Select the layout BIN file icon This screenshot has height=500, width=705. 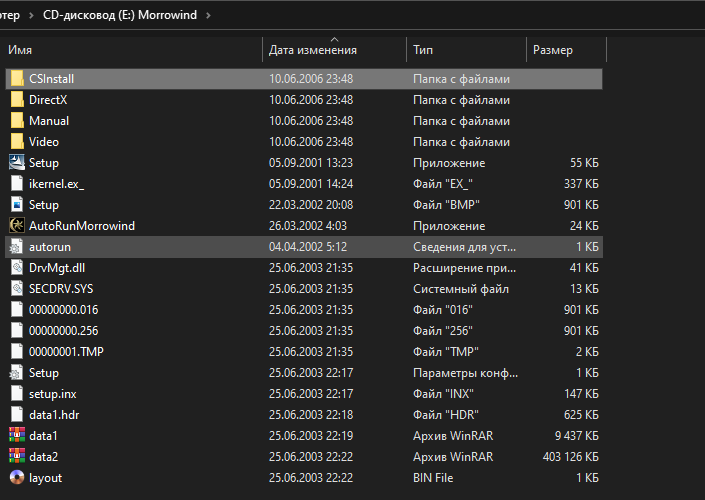17,478
